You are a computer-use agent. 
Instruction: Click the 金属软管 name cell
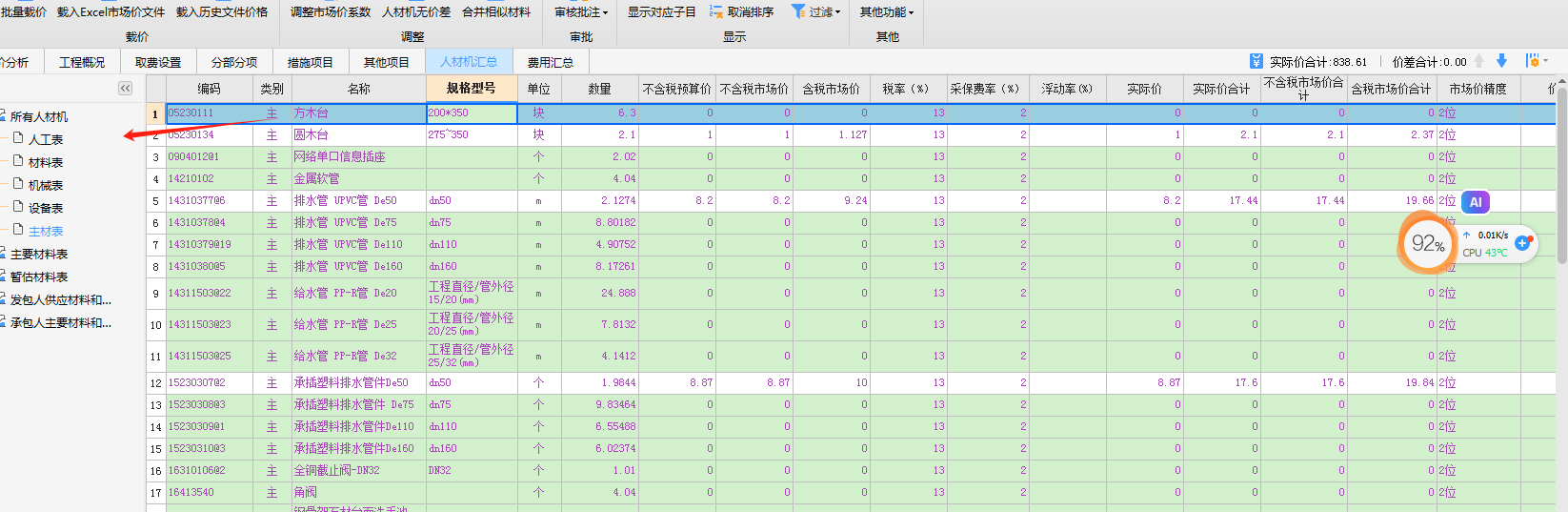(358, 178)
